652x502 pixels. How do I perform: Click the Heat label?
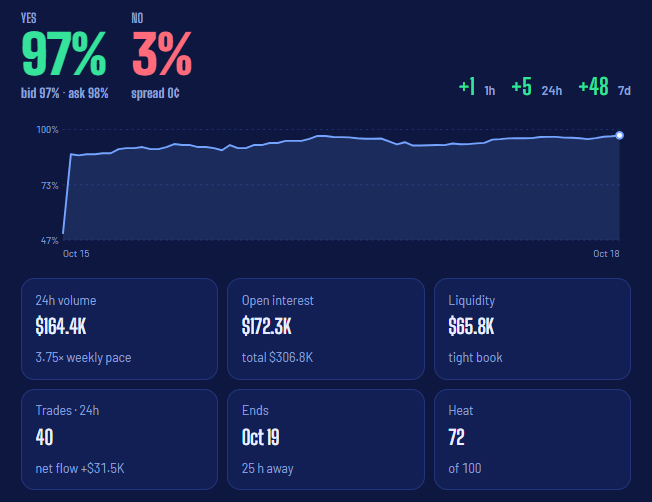coord(460,411)
